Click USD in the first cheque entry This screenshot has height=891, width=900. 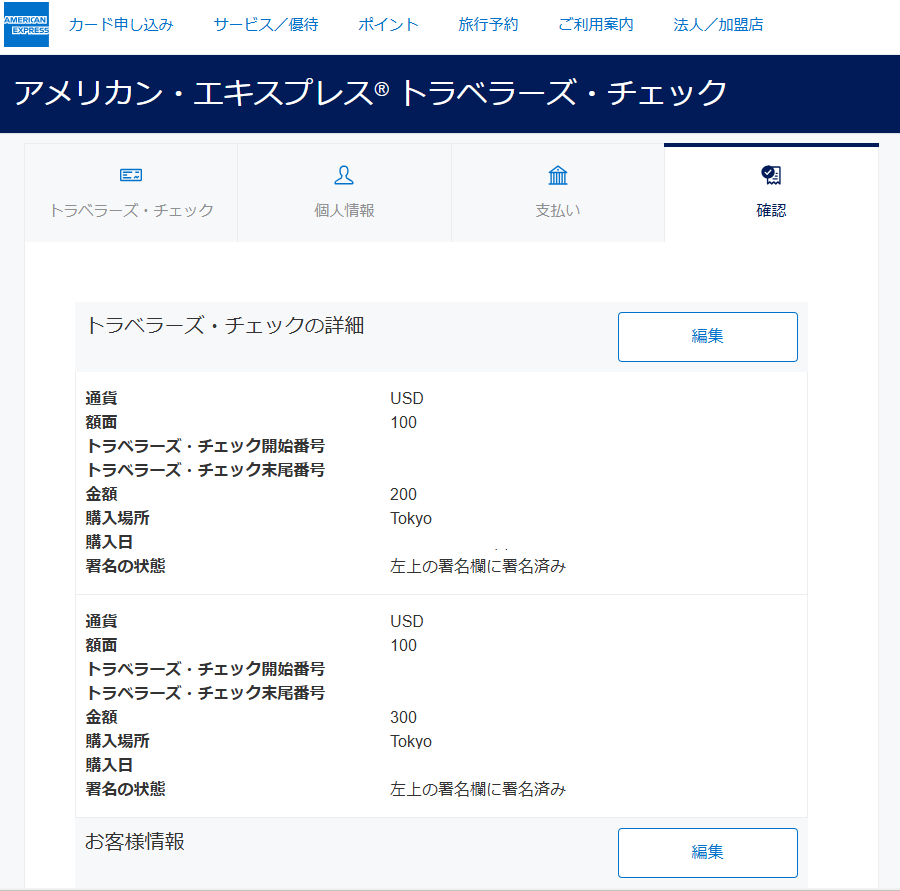pyautogui.click(x=407, y=398)
